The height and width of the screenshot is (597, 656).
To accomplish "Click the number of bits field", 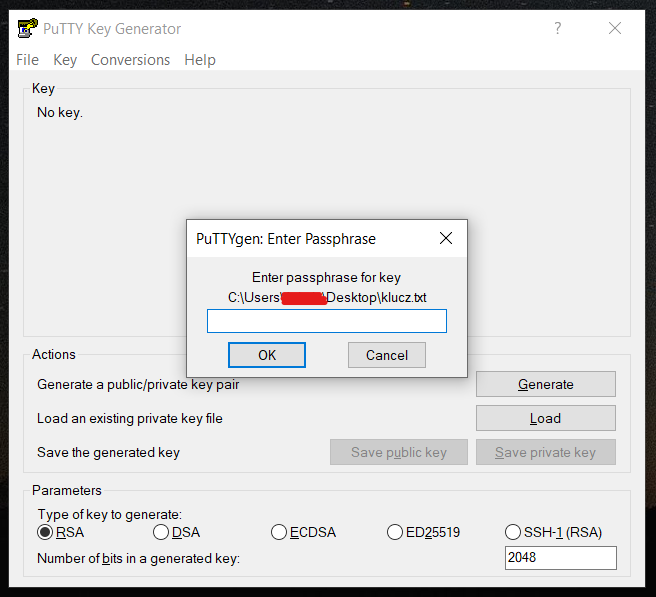I will click(x=560, y=558).
